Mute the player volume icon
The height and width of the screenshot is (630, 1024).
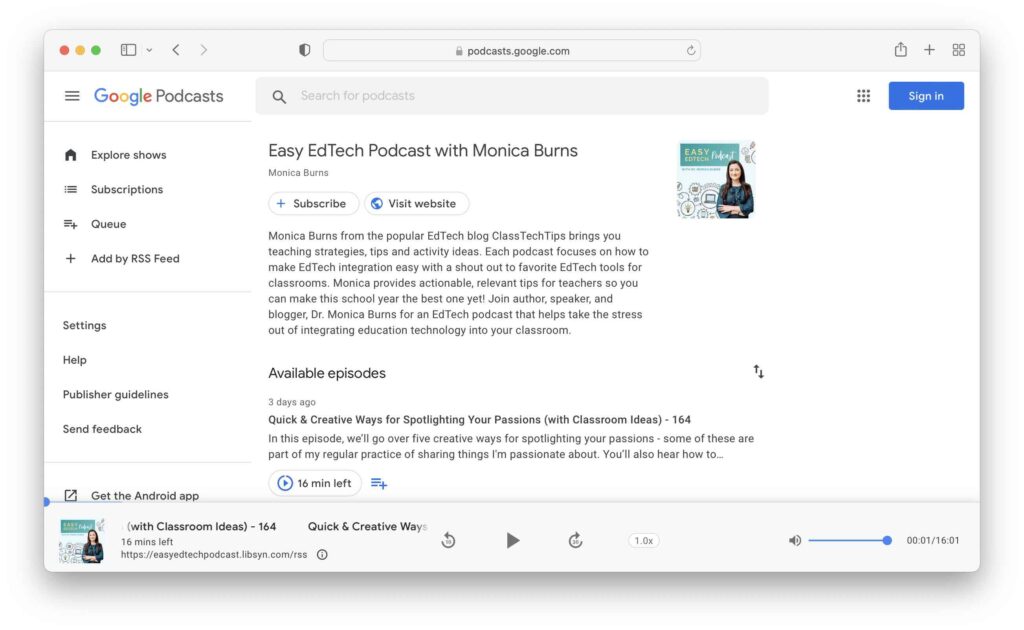tap(794, 541)
